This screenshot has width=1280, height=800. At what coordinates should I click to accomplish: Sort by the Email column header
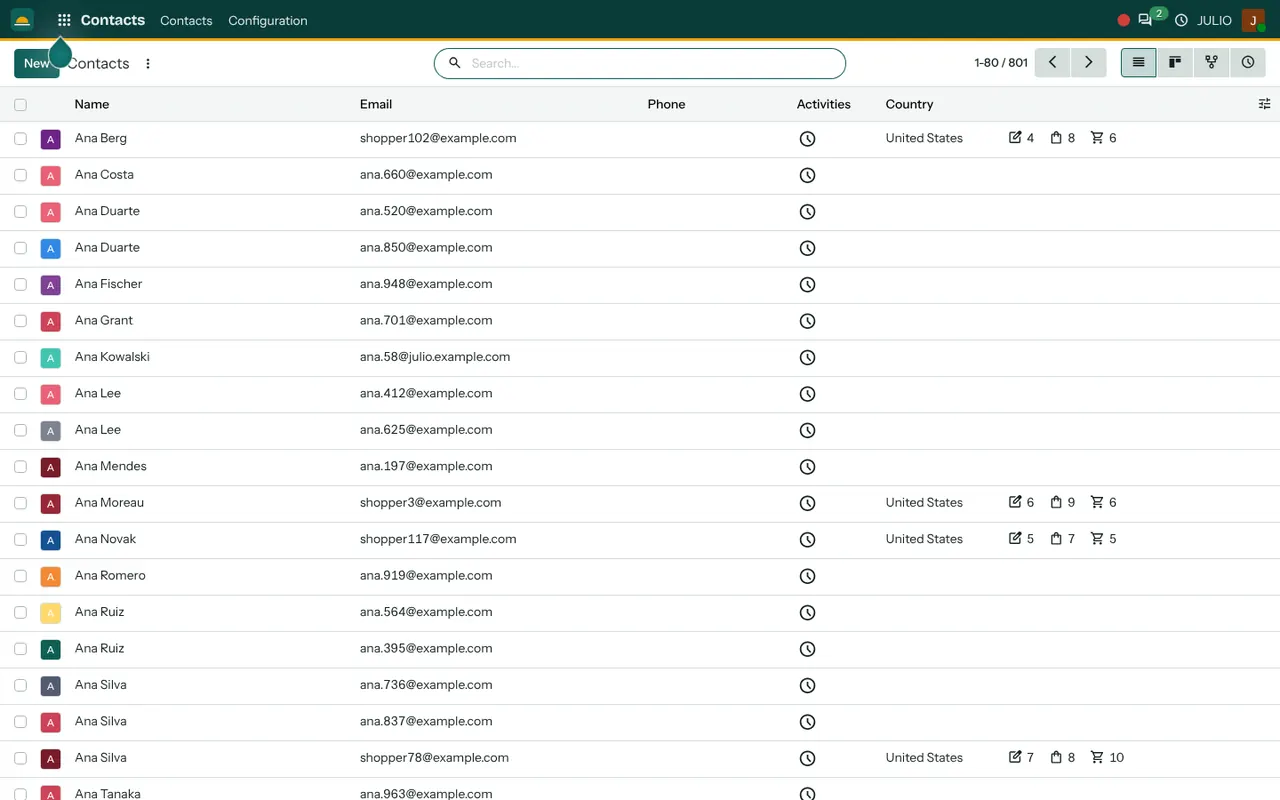(376, 104)
